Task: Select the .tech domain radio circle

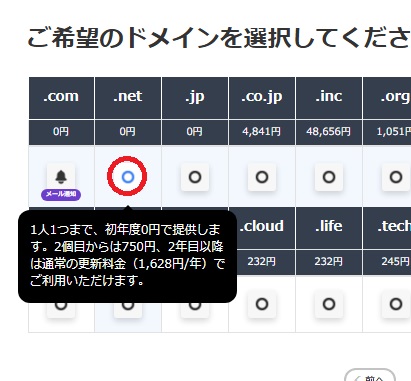Action: click(x=396, y=304)
